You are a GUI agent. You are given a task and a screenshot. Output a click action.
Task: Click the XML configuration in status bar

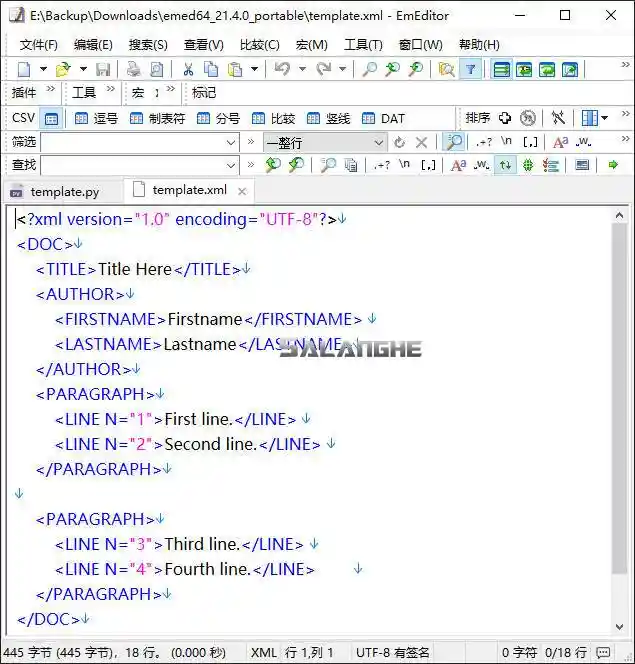[263, 653]
